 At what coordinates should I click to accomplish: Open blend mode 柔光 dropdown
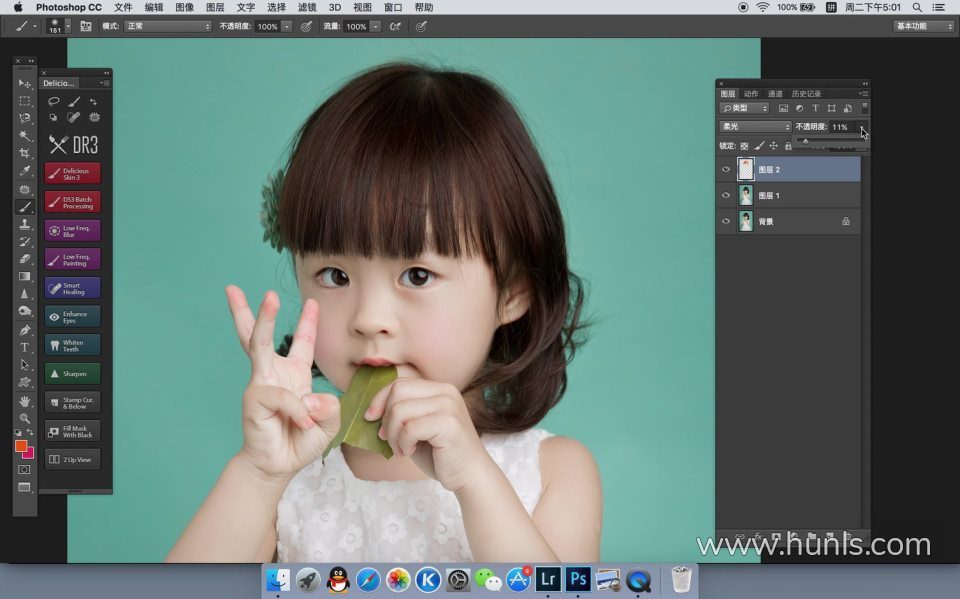pos(756,127)
